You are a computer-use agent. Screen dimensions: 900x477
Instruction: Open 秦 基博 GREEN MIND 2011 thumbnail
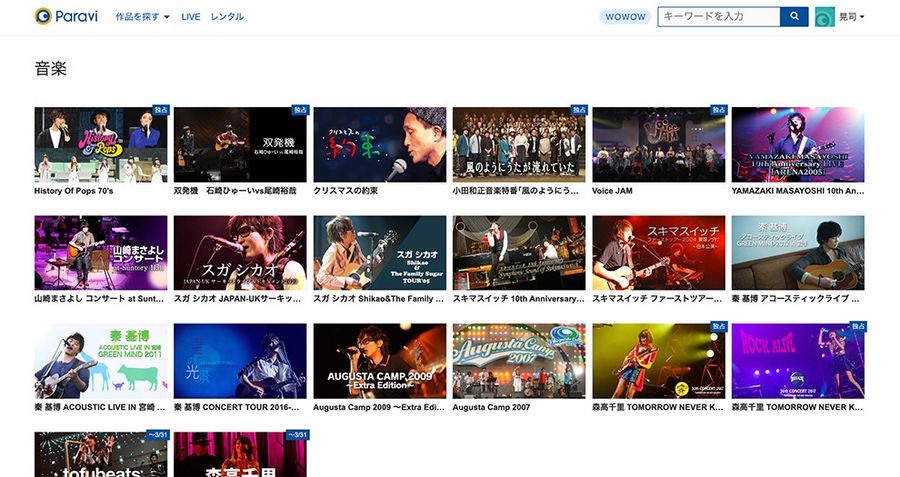pos(101,361)
